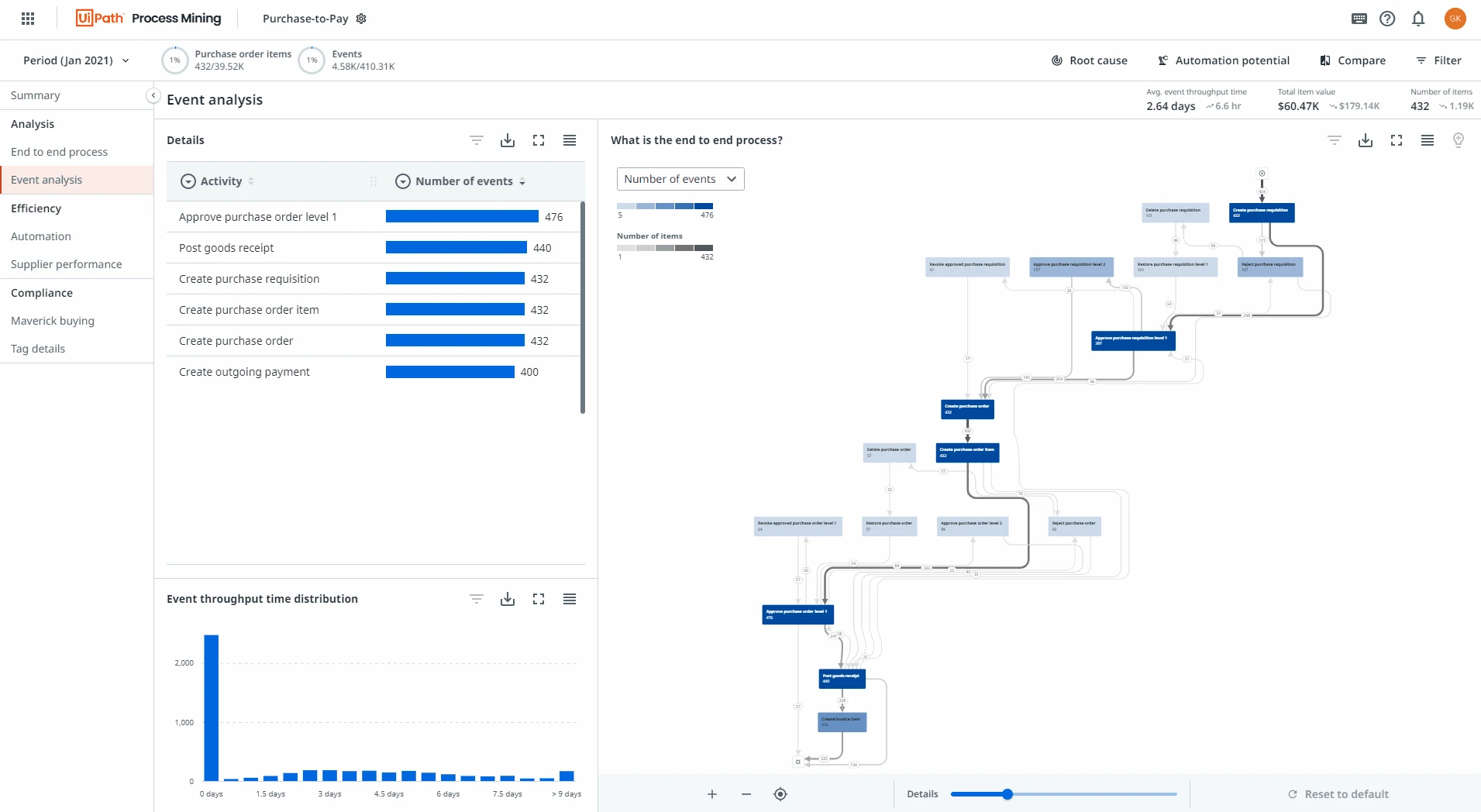This screenshot has width=1481, height=812.
Task: Open Purchase-to-Pay settings gear
Action: click(x=361, y=19)
